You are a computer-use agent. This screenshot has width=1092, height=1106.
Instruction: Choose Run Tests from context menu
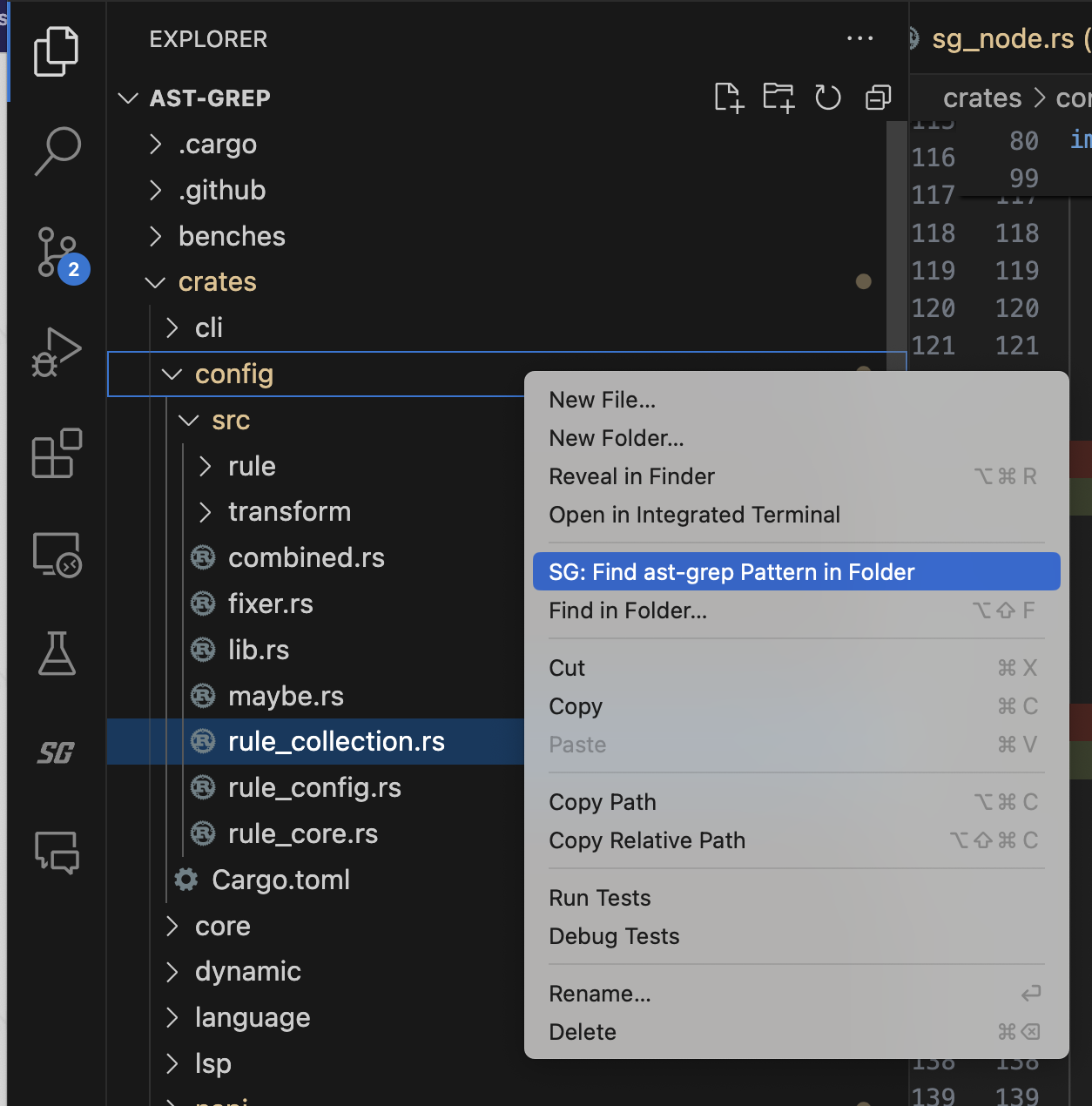(796, 899)
